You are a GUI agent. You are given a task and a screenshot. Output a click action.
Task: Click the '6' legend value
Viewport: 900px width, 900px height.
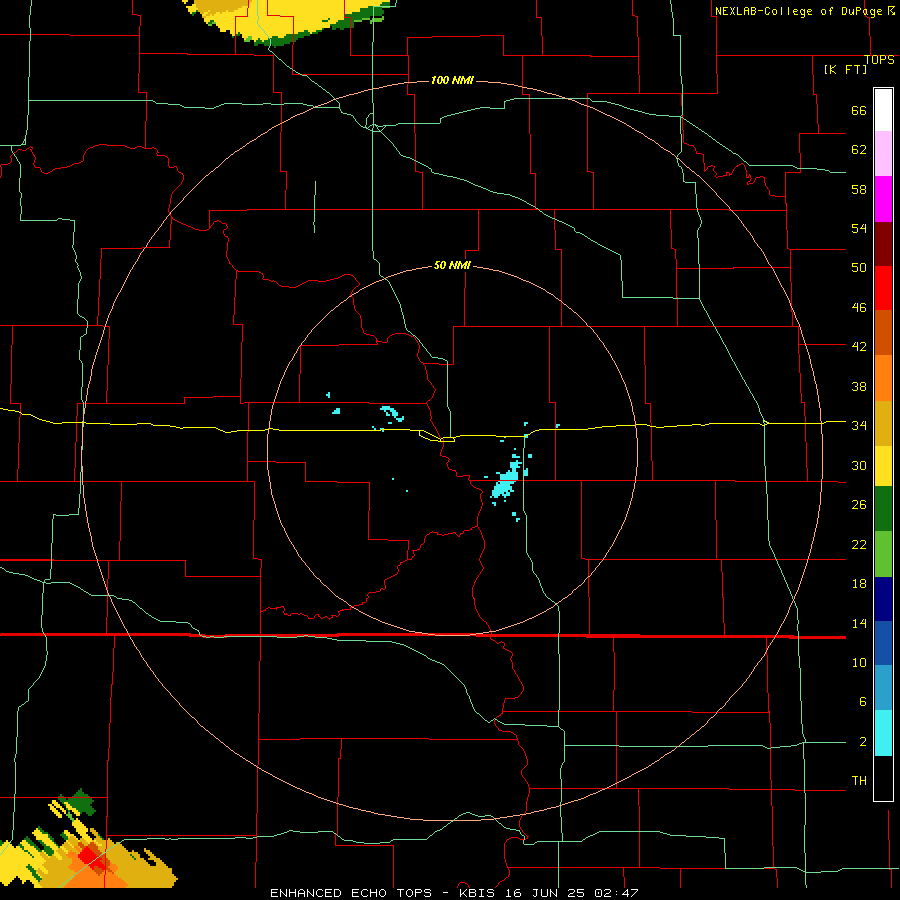pyautogui.click(x=862, y=701)
